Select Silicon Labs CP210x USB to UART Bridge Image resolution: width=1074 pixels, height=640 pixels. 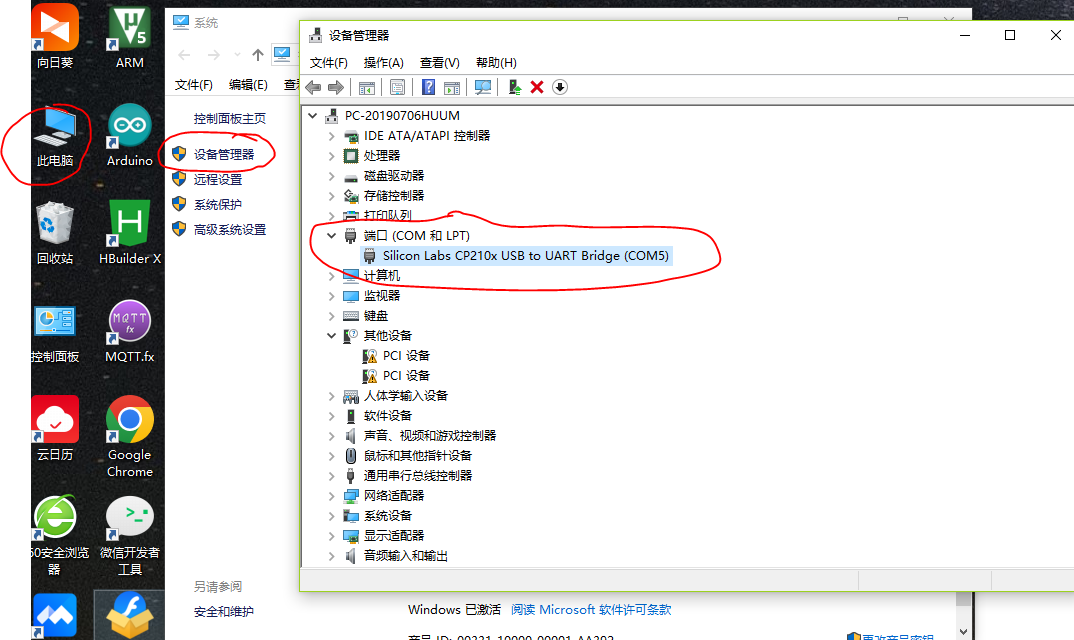[x=525, y=256]
